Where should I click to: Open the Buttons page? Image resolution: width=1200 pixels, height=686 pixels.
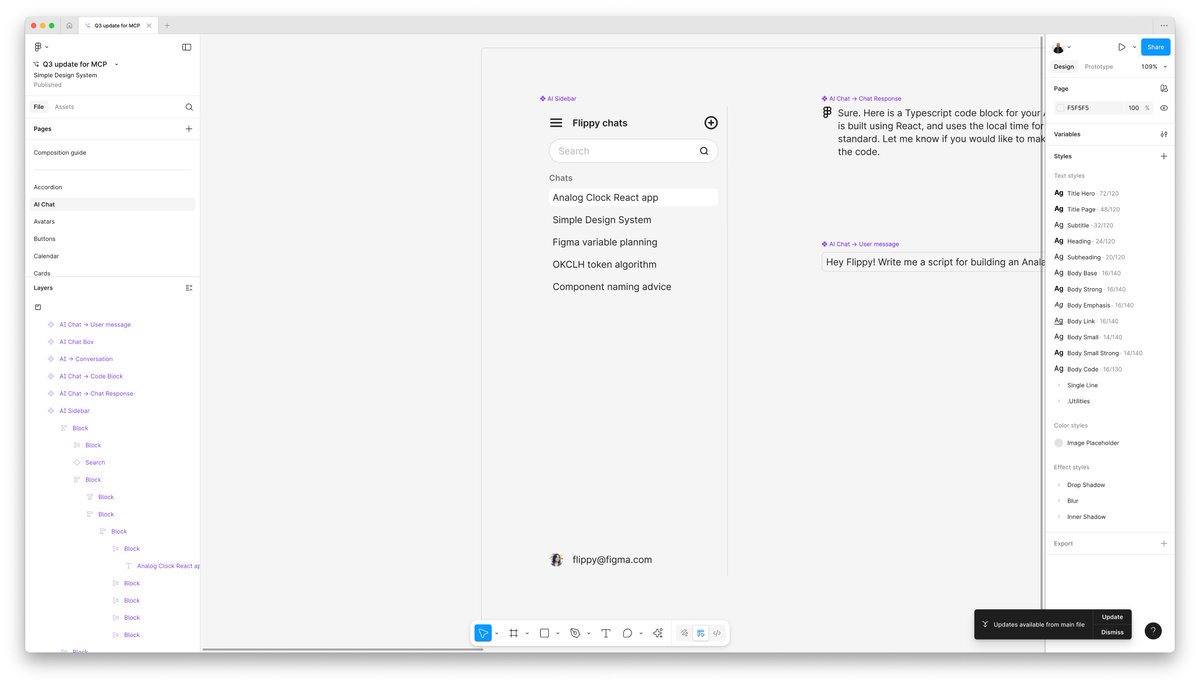45,239
